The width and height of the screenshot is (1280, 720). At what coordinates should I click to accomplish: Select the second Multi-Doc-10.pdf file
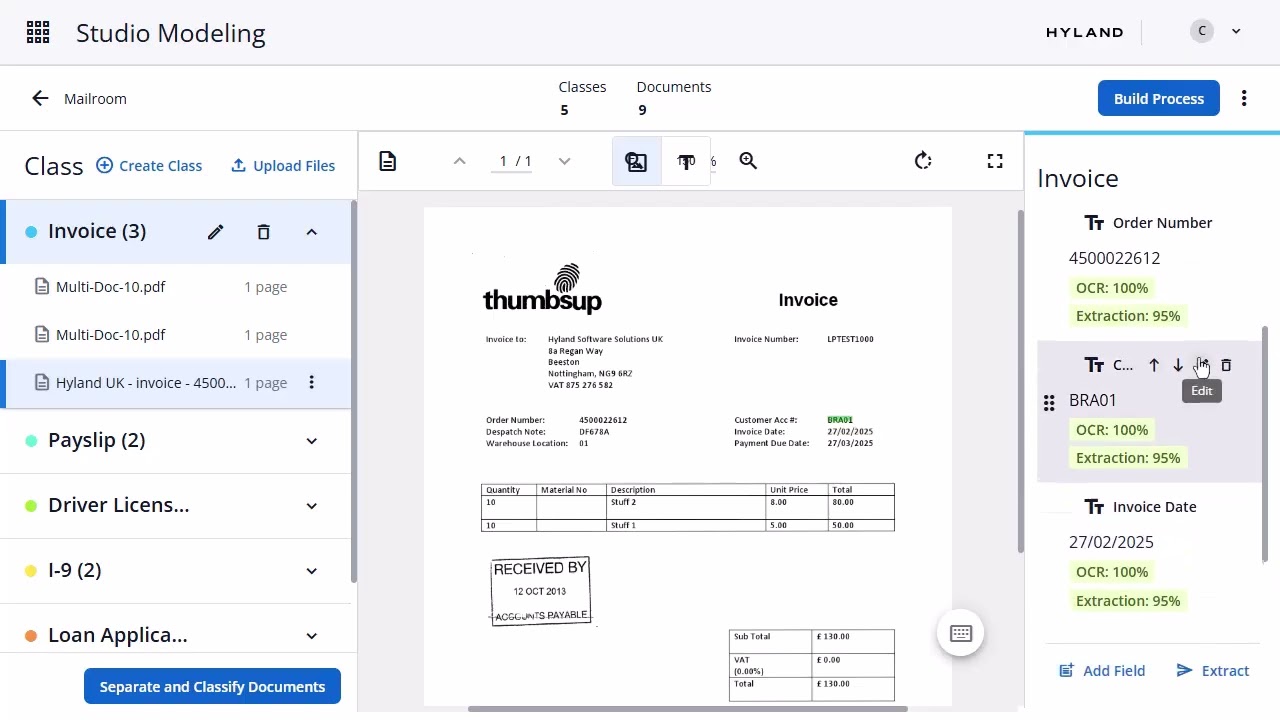176,335
